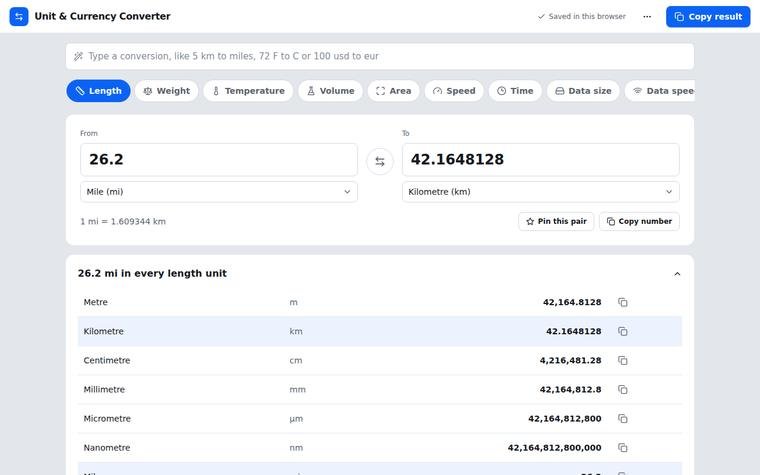Click the To value field showing 42.1648128
Image resolution: width=760 pixels, height=475 pixels.
point(540,159)
